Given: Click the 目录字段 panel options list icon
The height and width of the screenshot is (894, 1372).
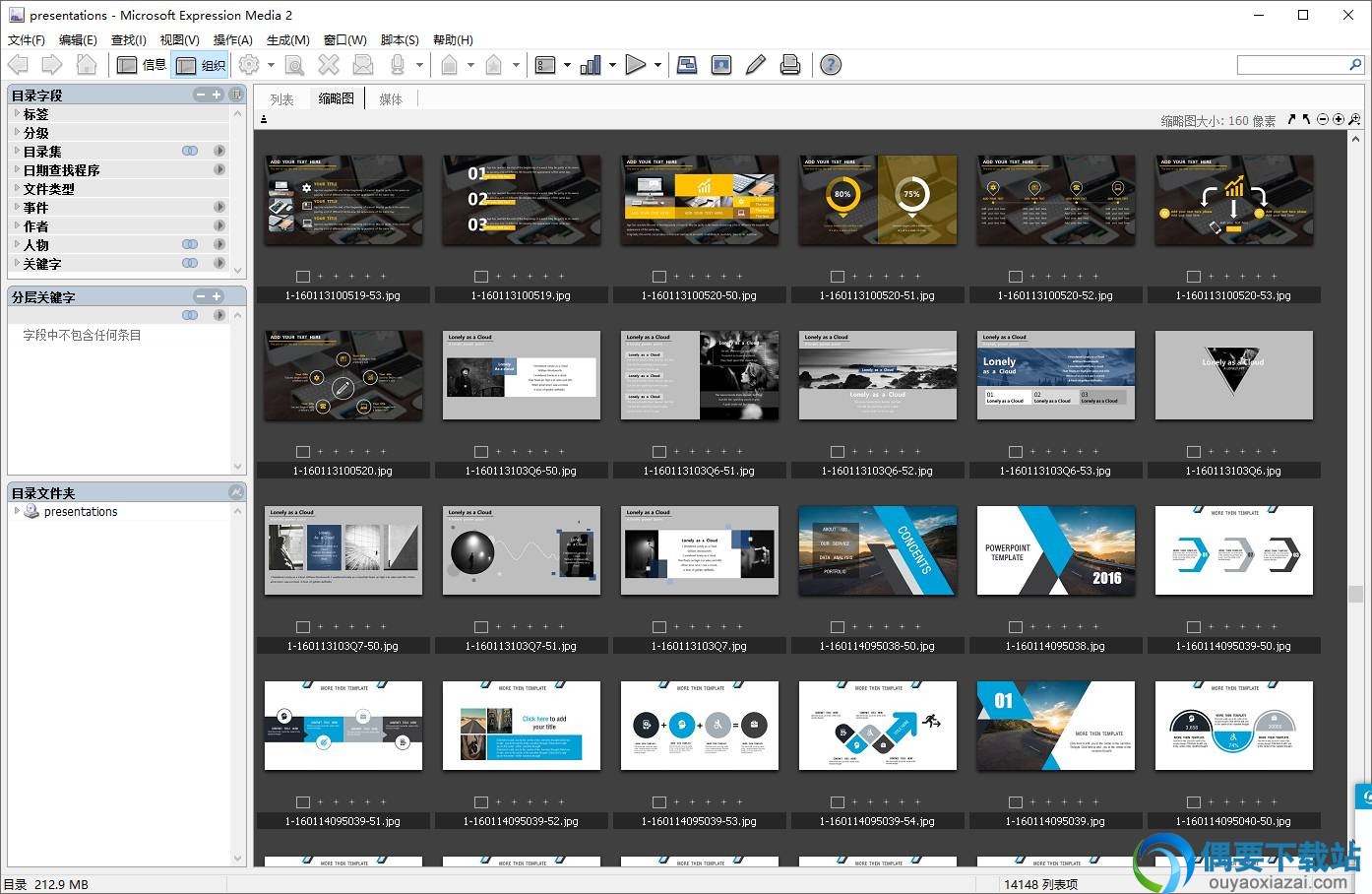Looking at the screenshot, I should [x=236, y=95].
